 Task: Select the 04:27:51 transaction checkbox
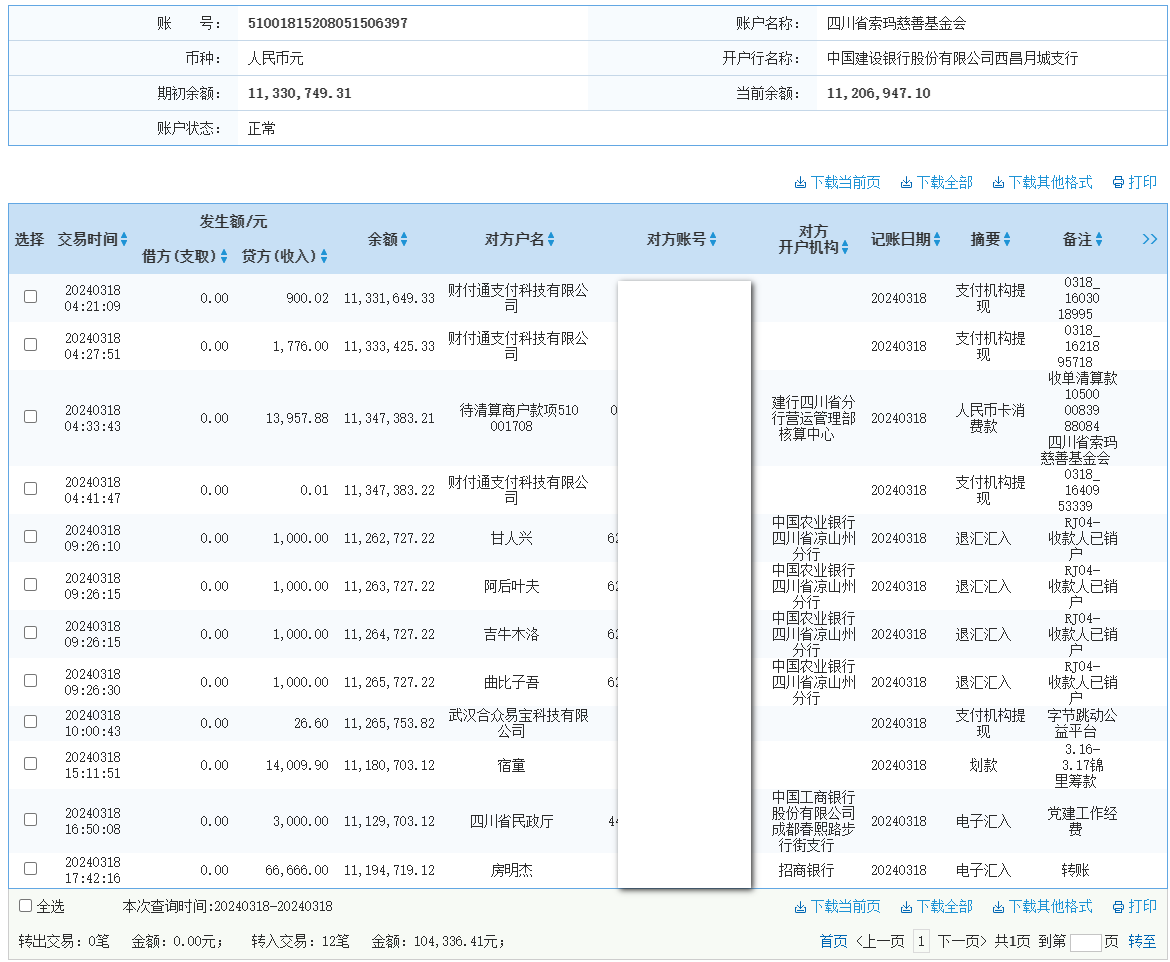pyautogui.click(x=31, y=344)
